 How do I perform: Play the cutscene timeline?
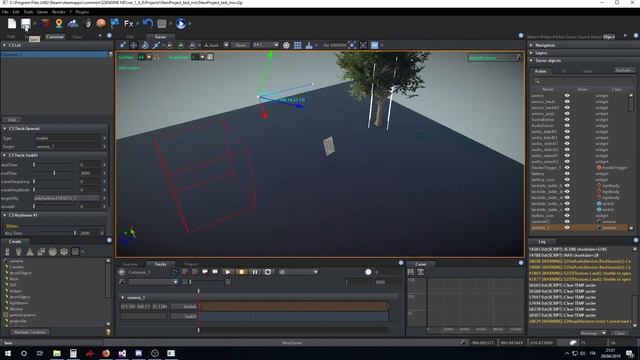tap(228, 272)
